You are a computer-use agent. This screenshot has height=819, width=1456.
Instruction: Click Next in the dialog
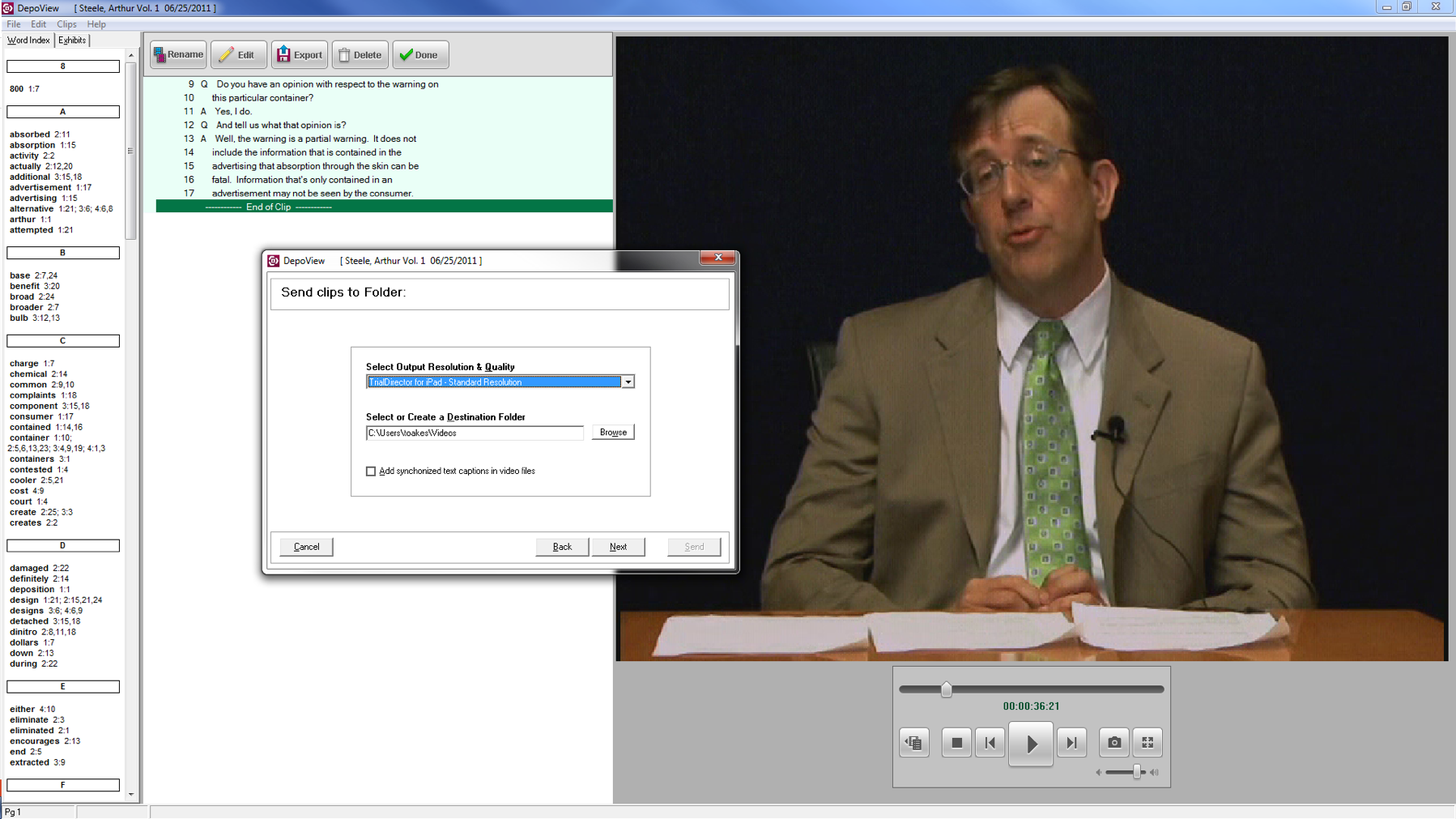point(618,547)
